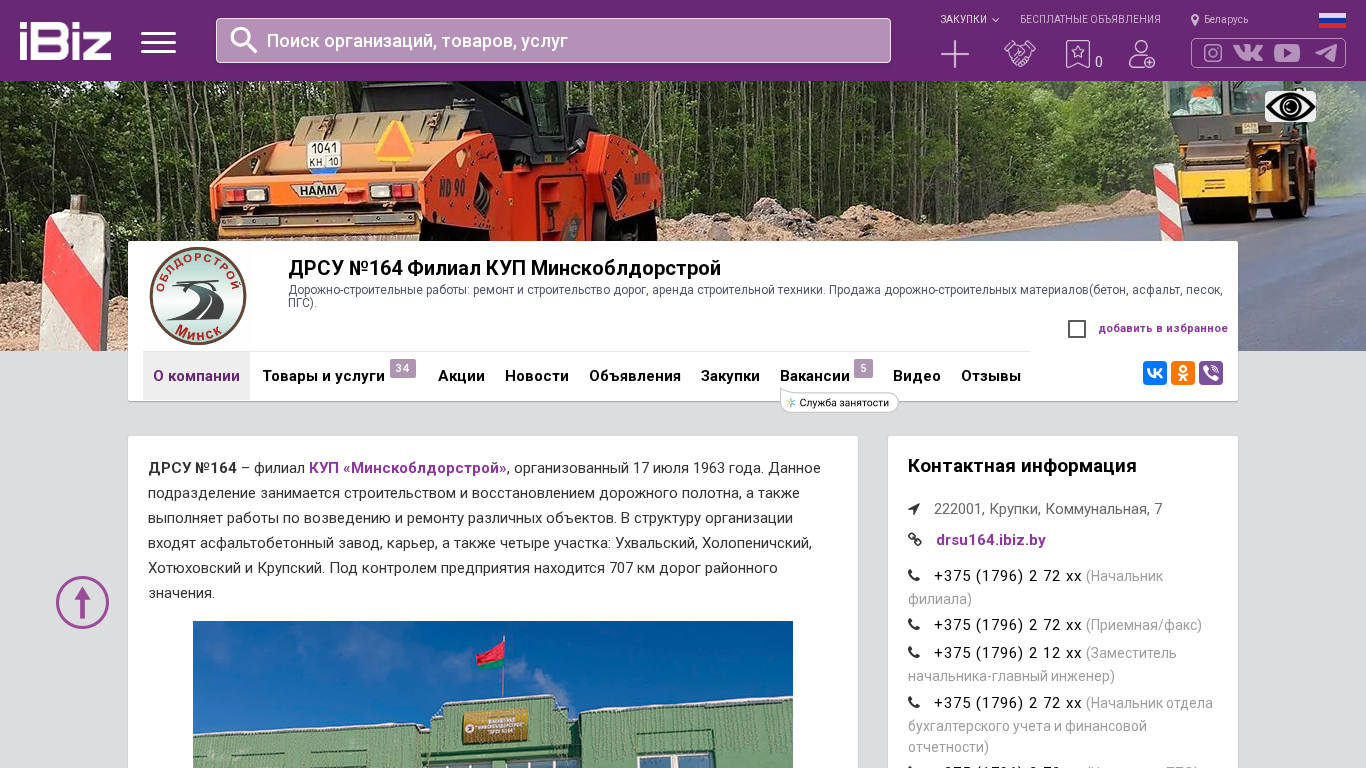
Task: Open the Акции tab
Action: point(461,376)
